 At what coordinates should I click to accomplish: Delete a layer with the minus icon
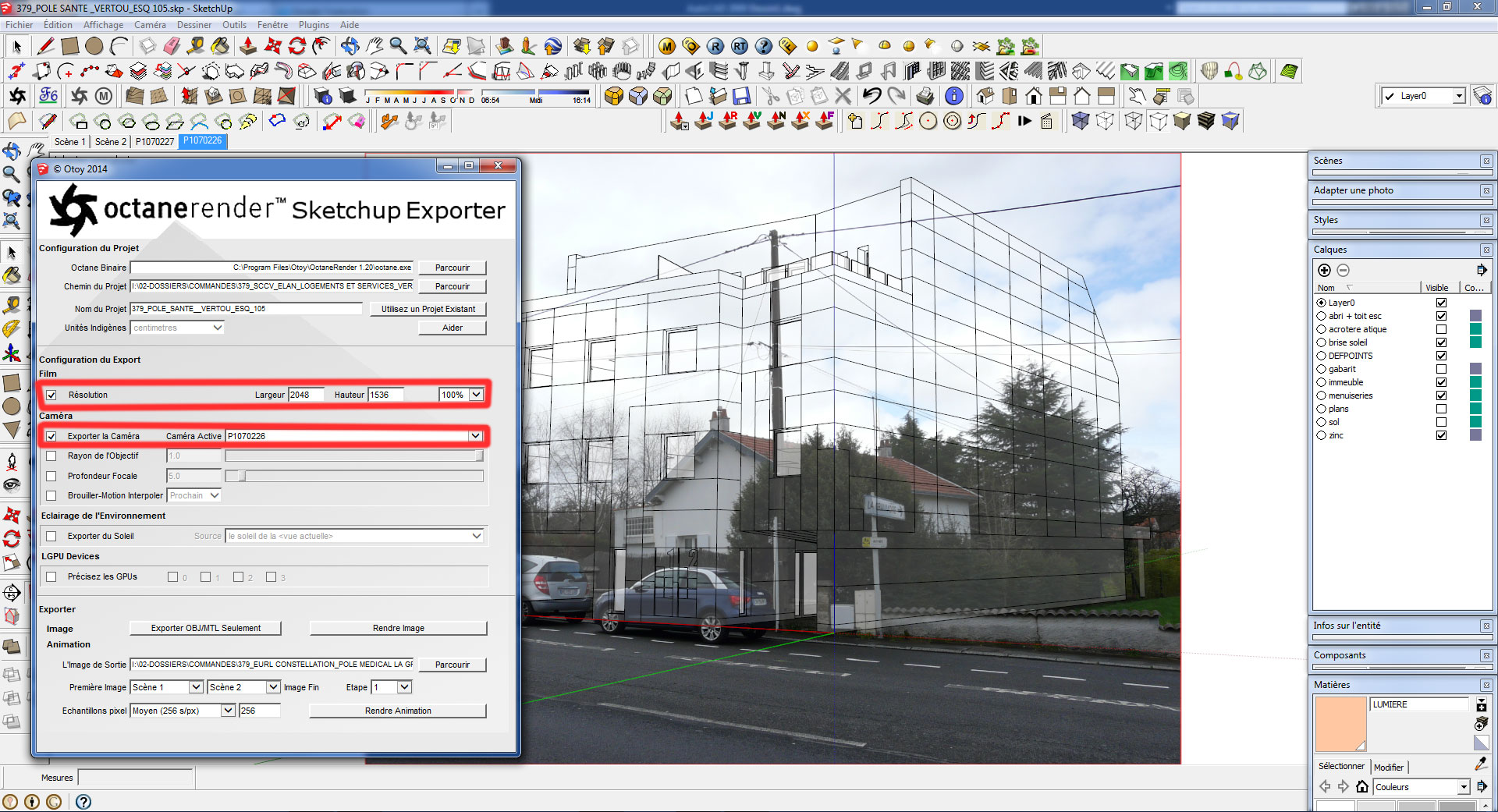pyautogui.click(x=1343, y=270)
